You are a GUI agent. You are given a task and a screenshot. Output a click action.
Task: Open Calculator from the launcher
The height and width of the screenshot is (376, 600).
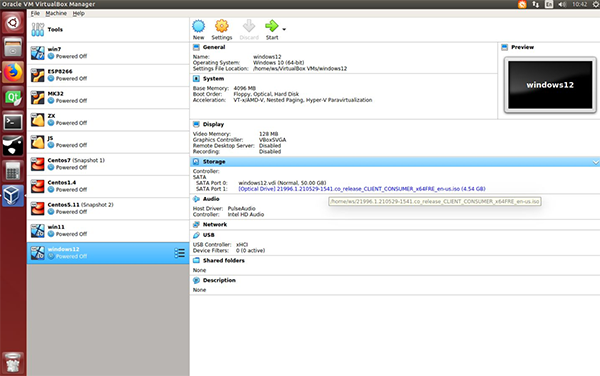coord(13,171)
